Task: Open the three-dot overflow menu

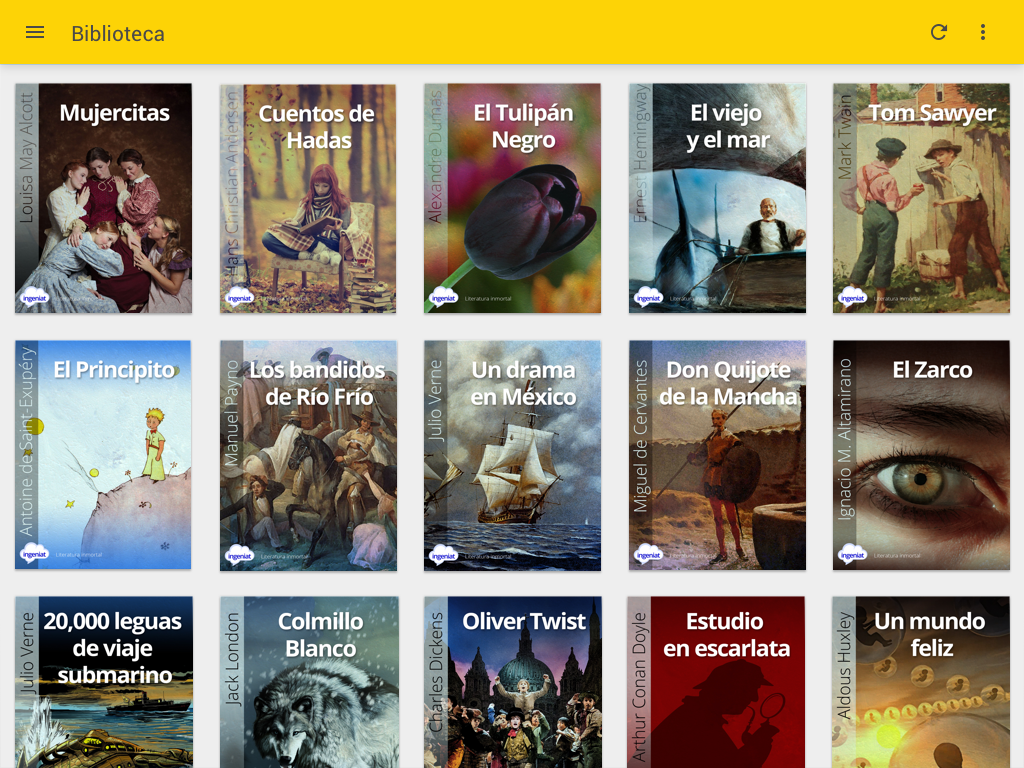Action: [x=983, y=32]
